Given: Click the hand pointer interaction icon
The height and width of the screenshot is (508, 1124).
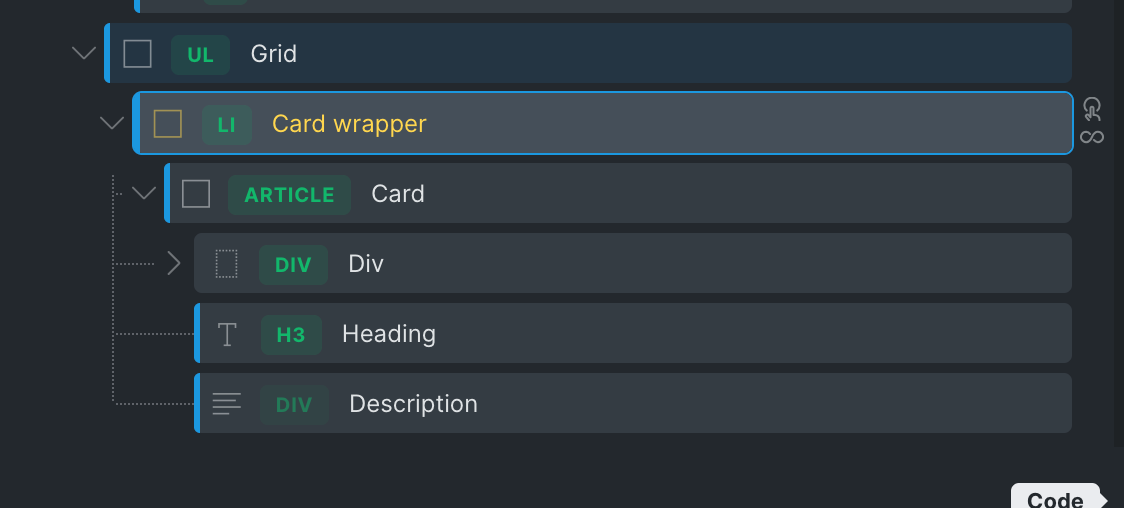Looking at the screenshot, I should coord(1092,108).
